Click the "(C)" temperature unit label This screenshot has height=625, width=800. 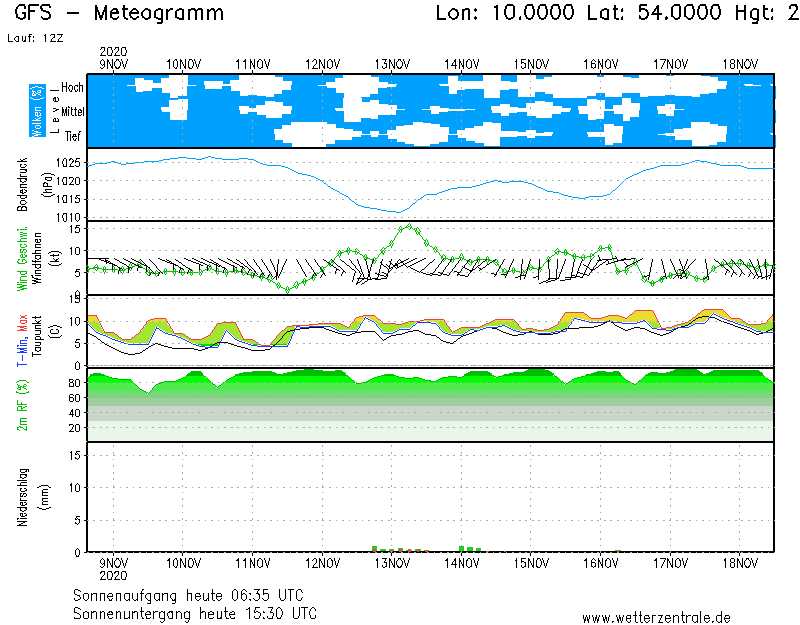55,331
